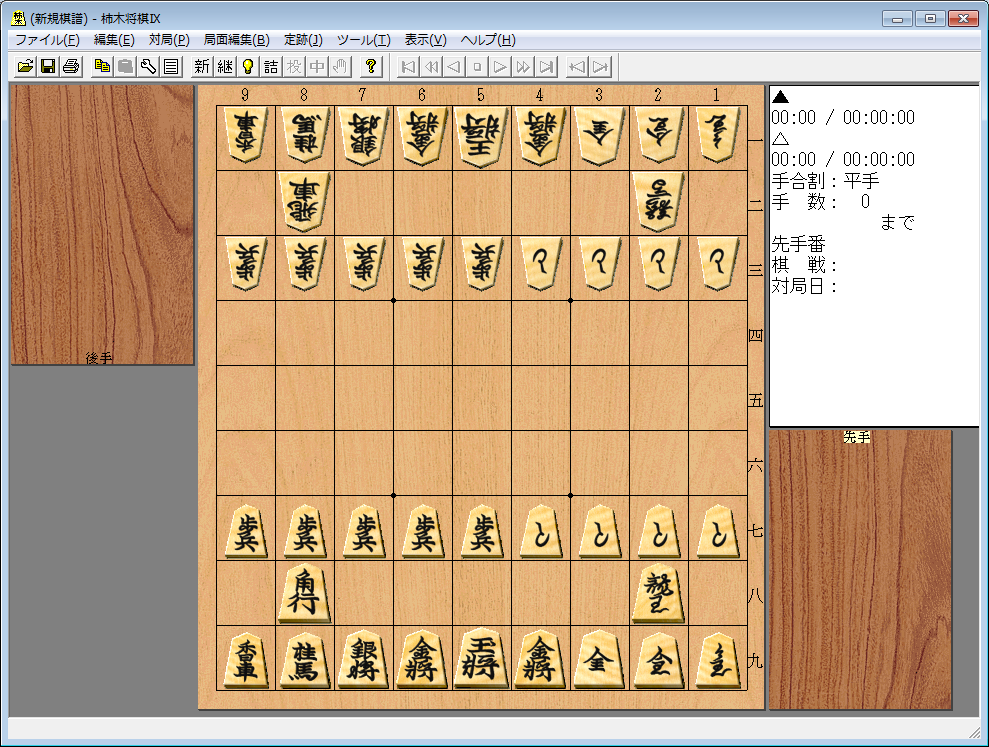Select the sente lance 香車 on file 9

245,659
